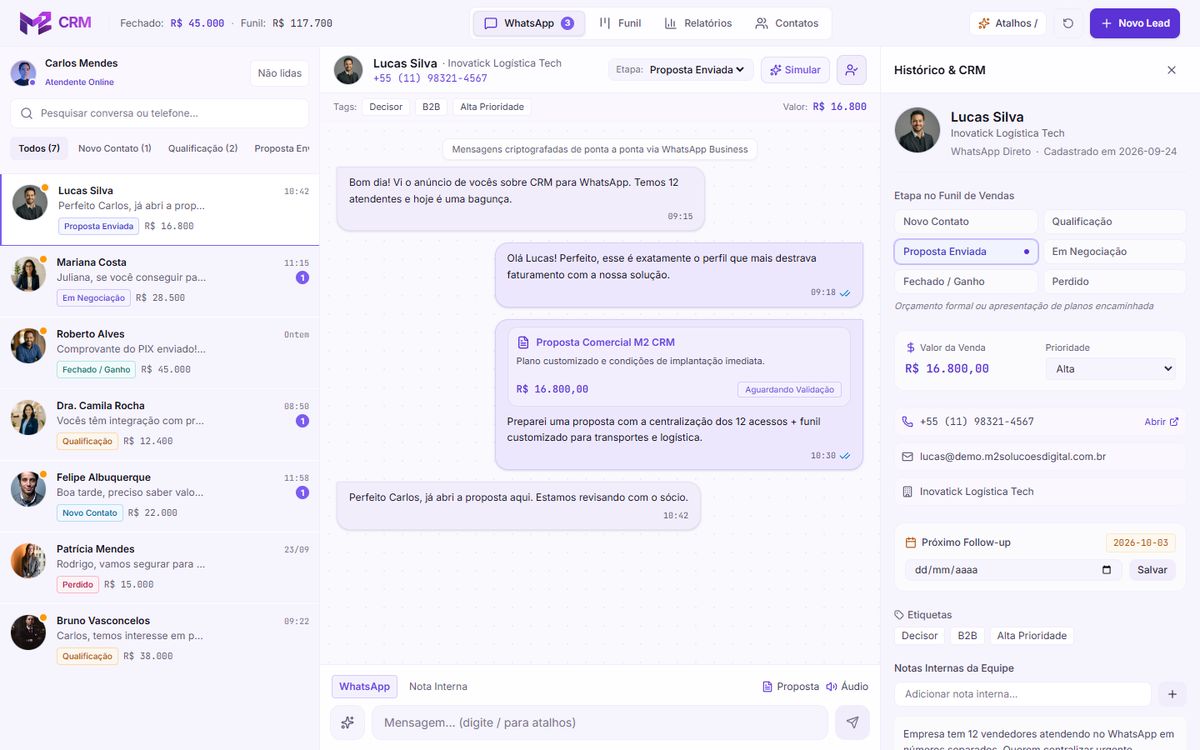Click the plus icon to add internal note
The height and width of the screenshot is (750, 1200).
pyautogui.click(x=1172, y=694)
